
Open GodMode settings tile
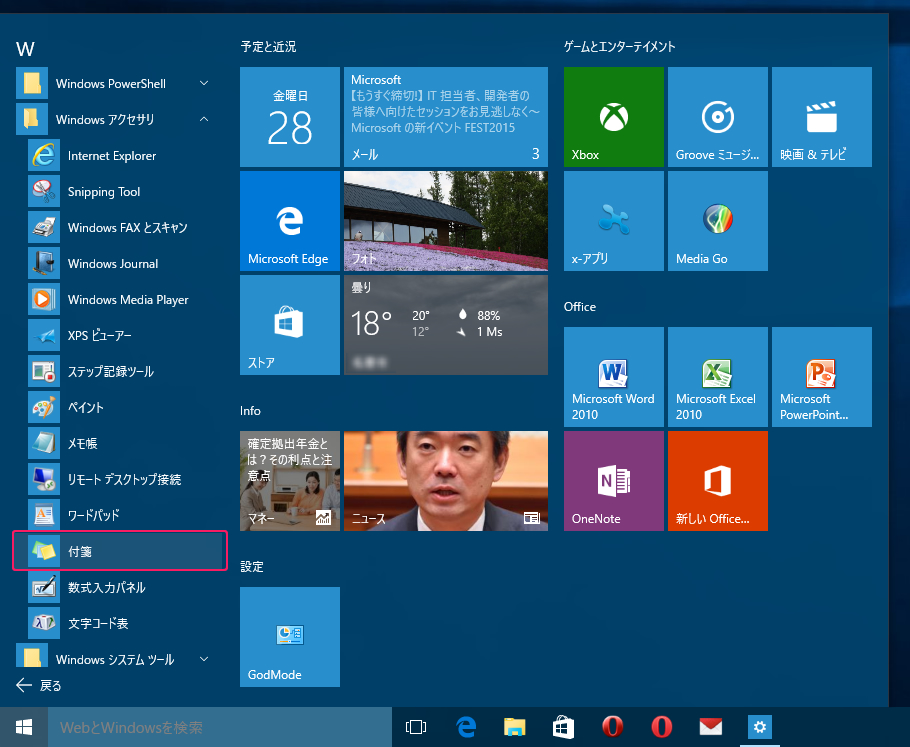pyautogui.click(x=290, y=637)
